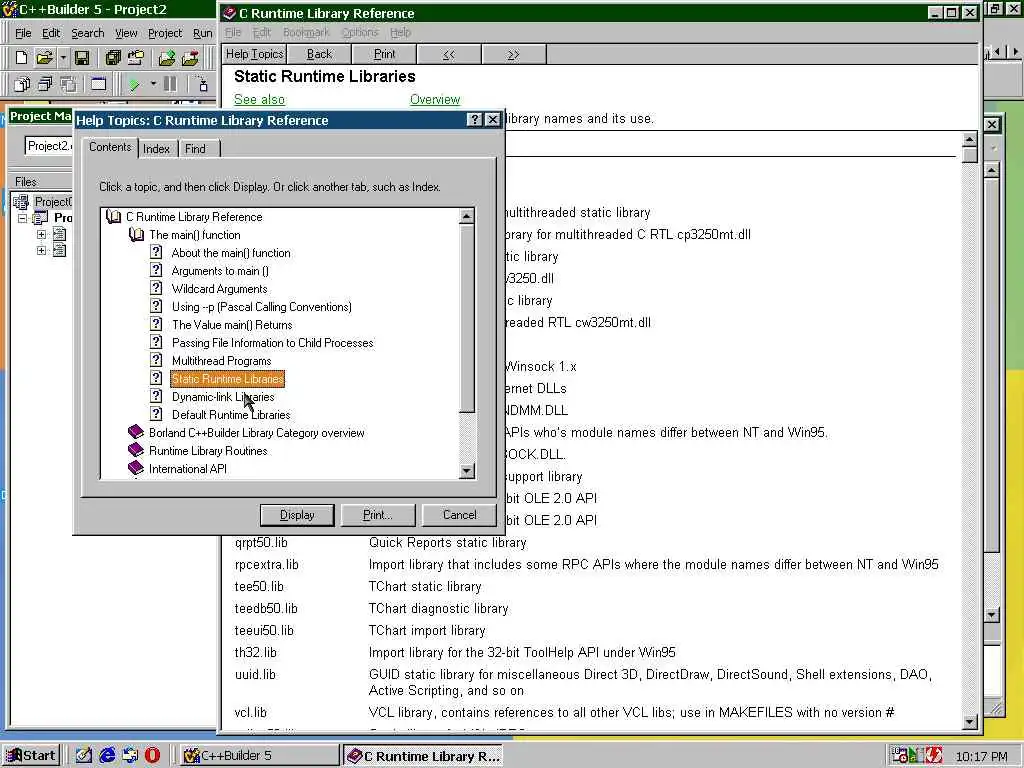Select the highlighted Static Runtime Libraries topic
Screen dimensions: 1024x768
(227, 379)
